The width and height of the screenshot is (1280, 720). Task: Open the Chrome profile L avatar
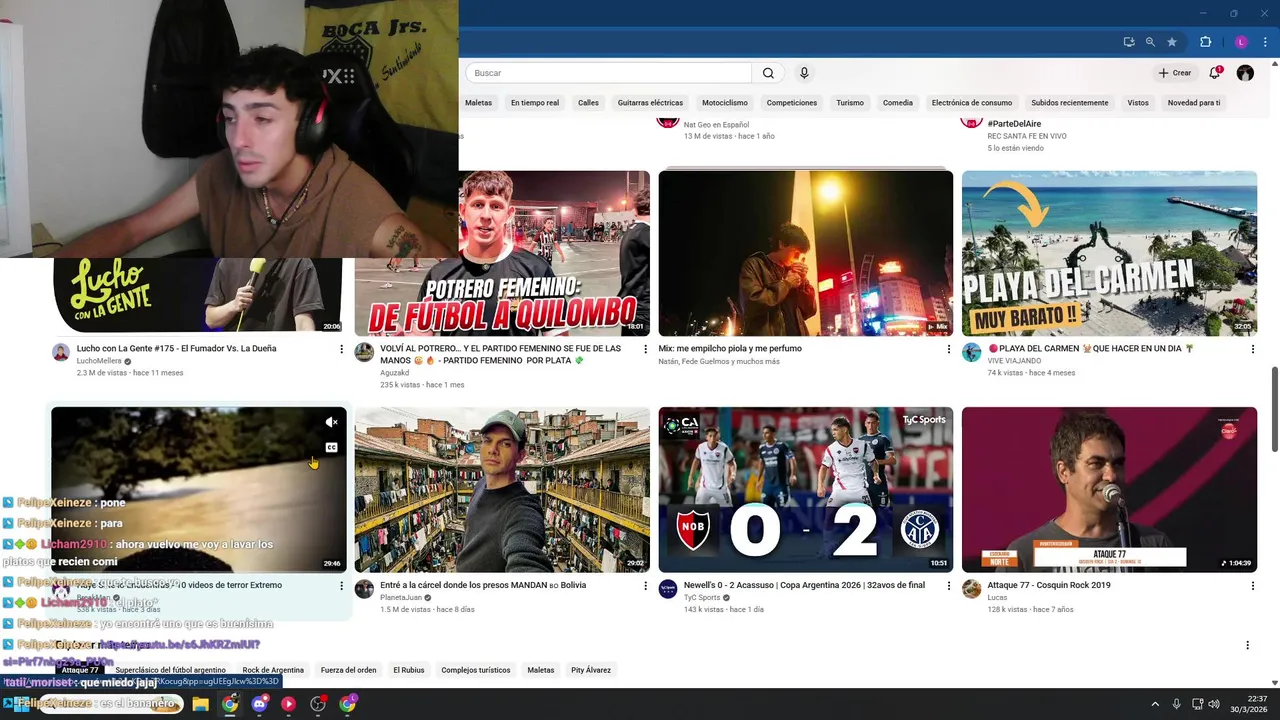coord(1241,42)
